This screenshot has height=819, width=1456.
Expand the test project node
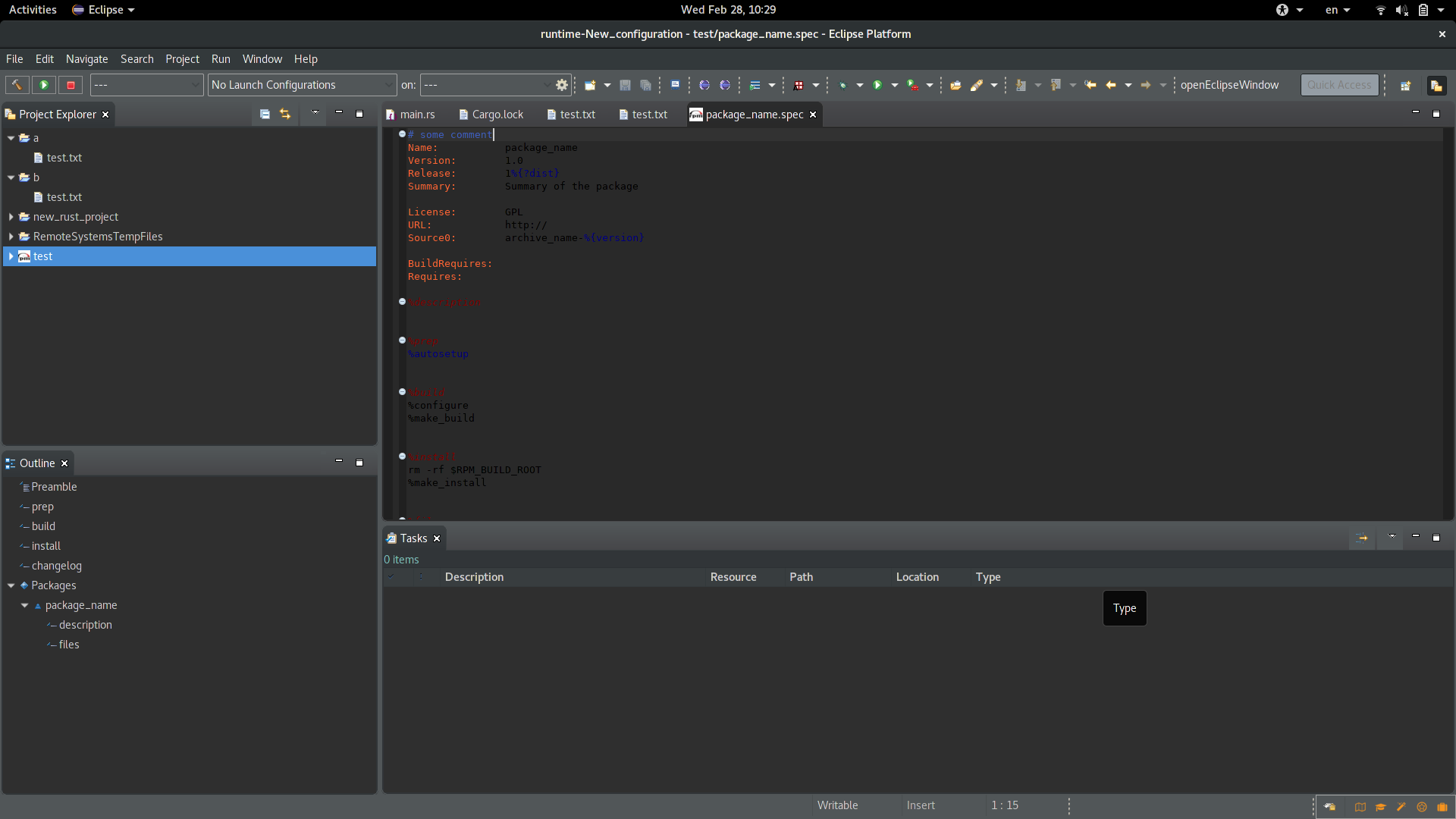click(11, 256)
